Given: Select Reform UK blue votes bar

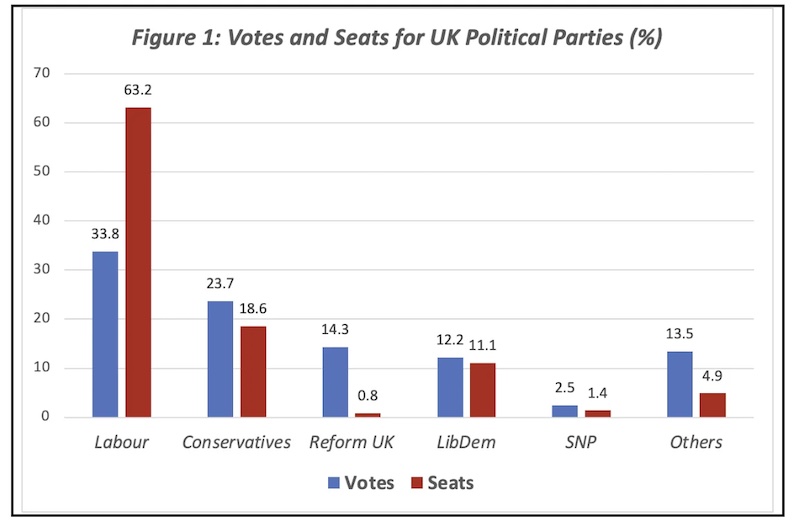Looking at the screenshot, I should (335, 382).
